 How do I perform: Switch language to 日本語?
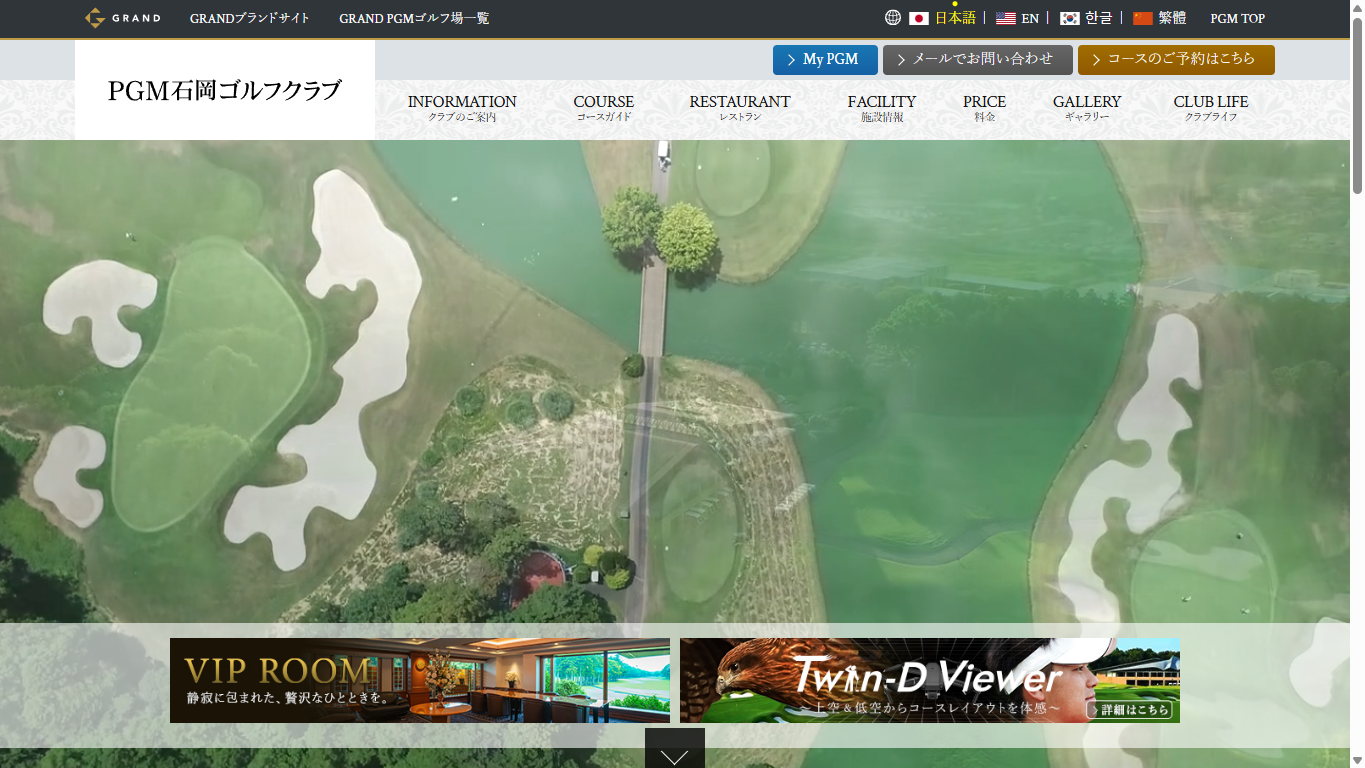[955, 18]
